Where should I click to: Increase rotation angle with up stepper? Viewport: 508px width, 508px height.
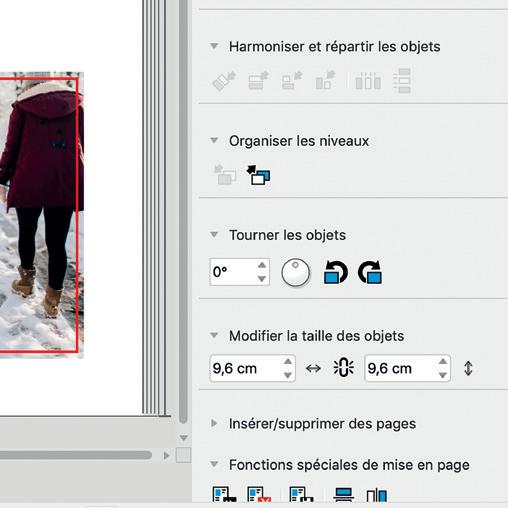click(262, 265)
